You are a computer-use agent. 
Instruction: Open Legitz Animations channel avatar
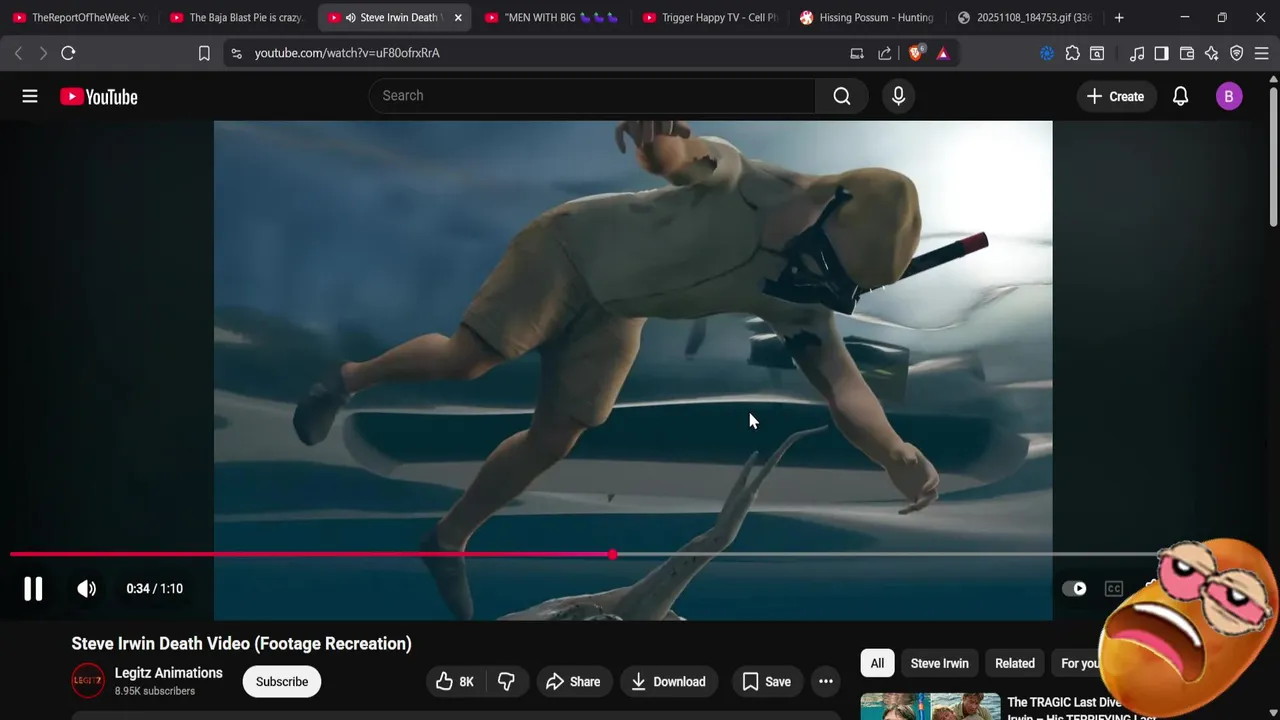point(88,681)
